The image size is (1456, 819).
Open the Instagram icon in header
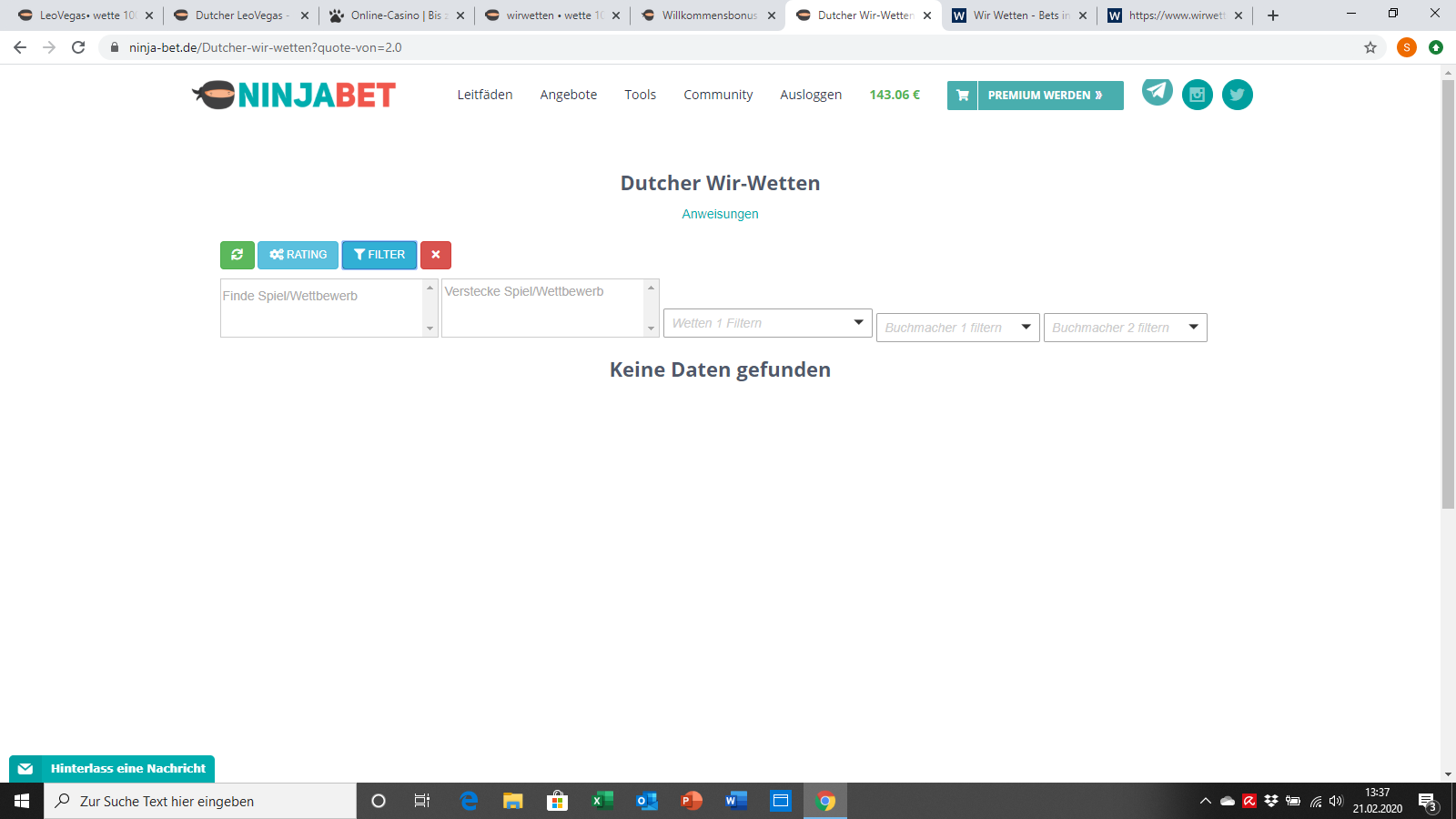click(x=1198, y=95)
